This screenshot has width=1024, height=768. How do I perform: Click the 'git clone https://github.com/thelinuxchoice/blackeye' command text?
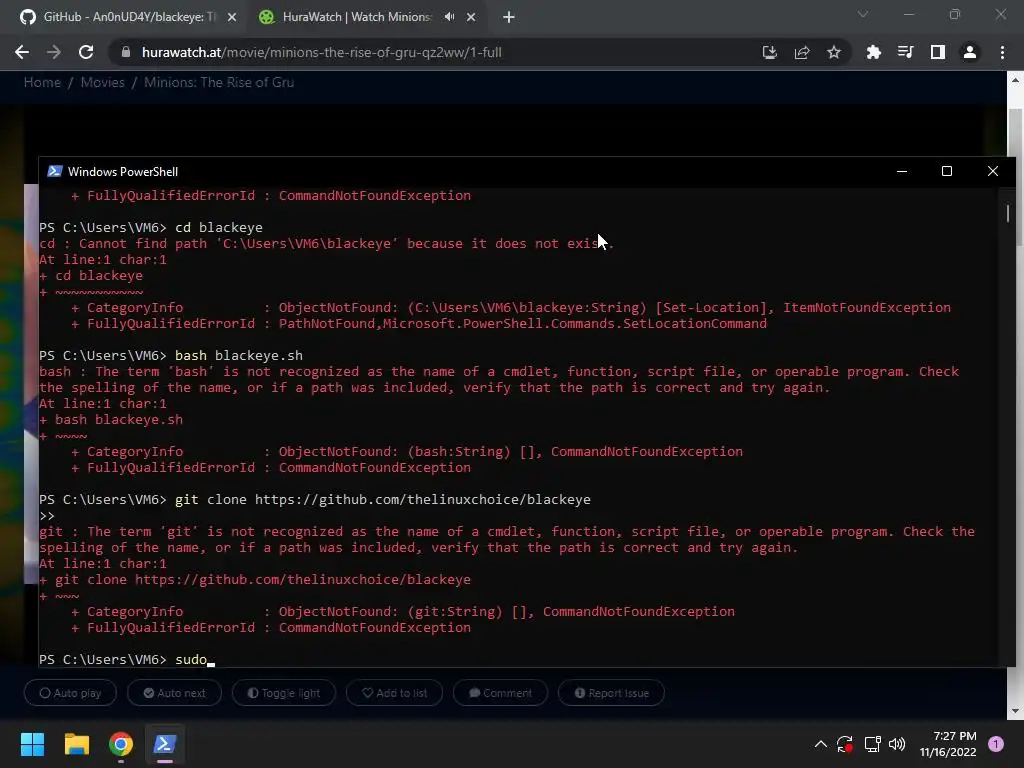click(383, 500)
